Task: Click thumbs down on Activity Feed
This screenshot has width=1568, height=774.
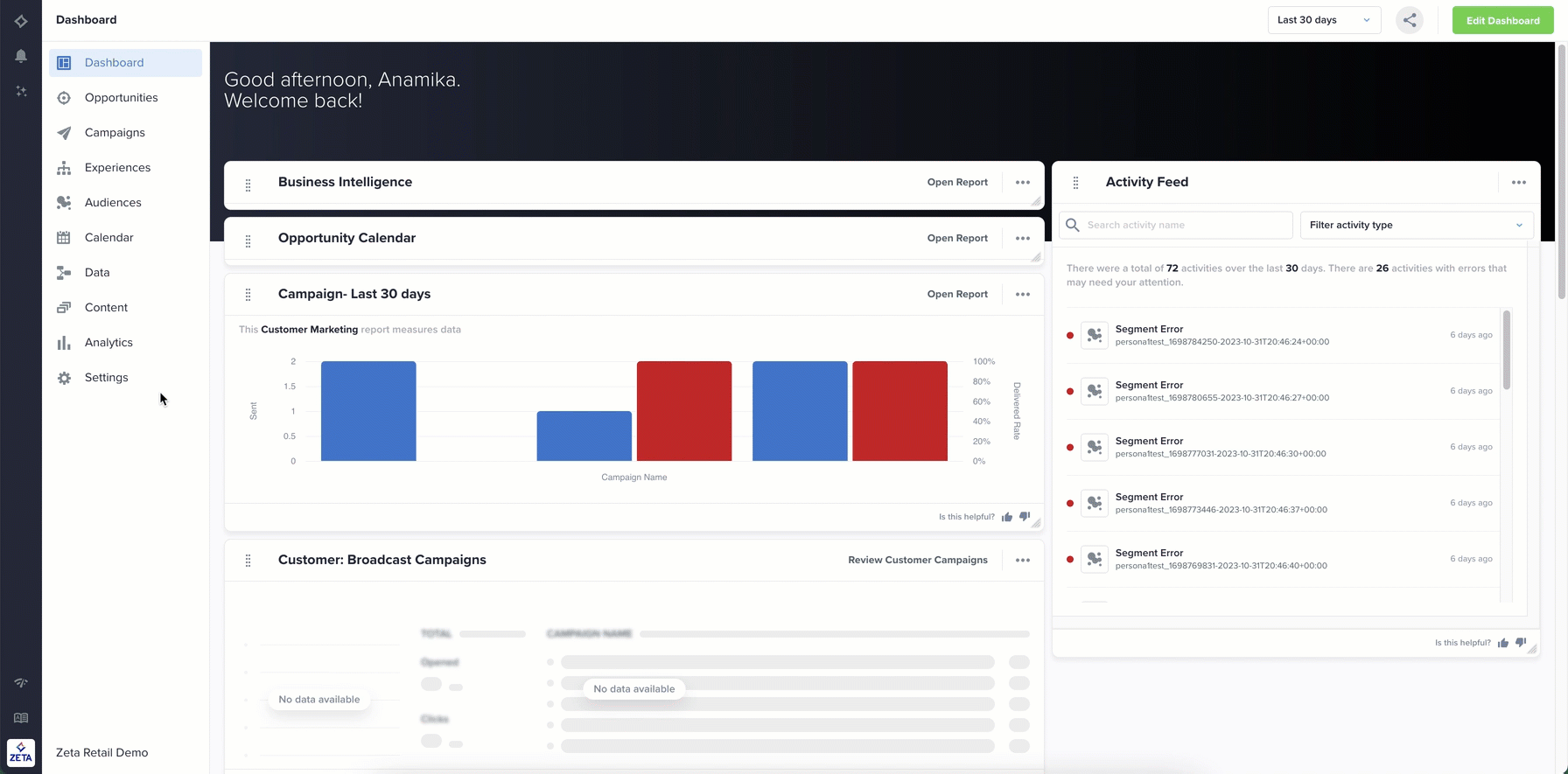Action: pyautogui.click(x=1521, y=643)
